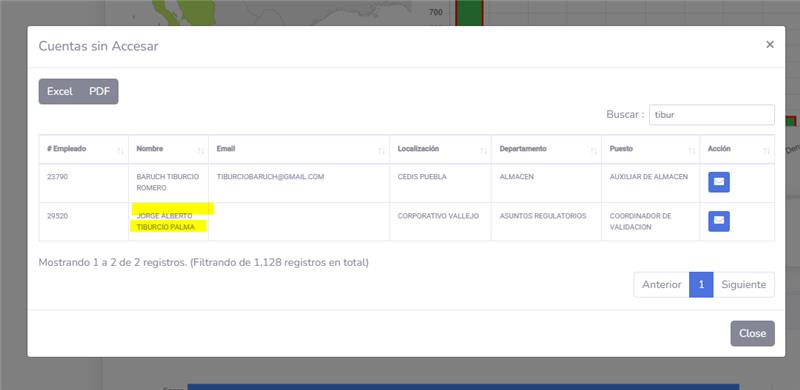
Task: Send email to Jorge Alberto Tiburcio Palma
Action: (x=718, y=221)
